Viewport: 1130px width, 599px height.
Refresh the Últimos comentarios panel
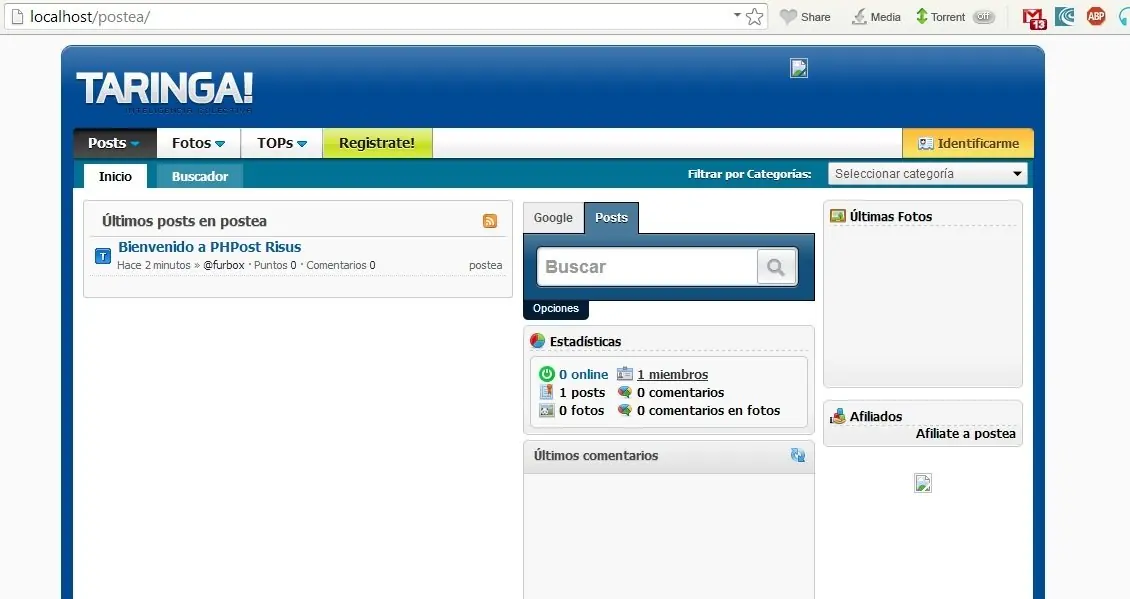pyautogui.click(x=798, y=455)
